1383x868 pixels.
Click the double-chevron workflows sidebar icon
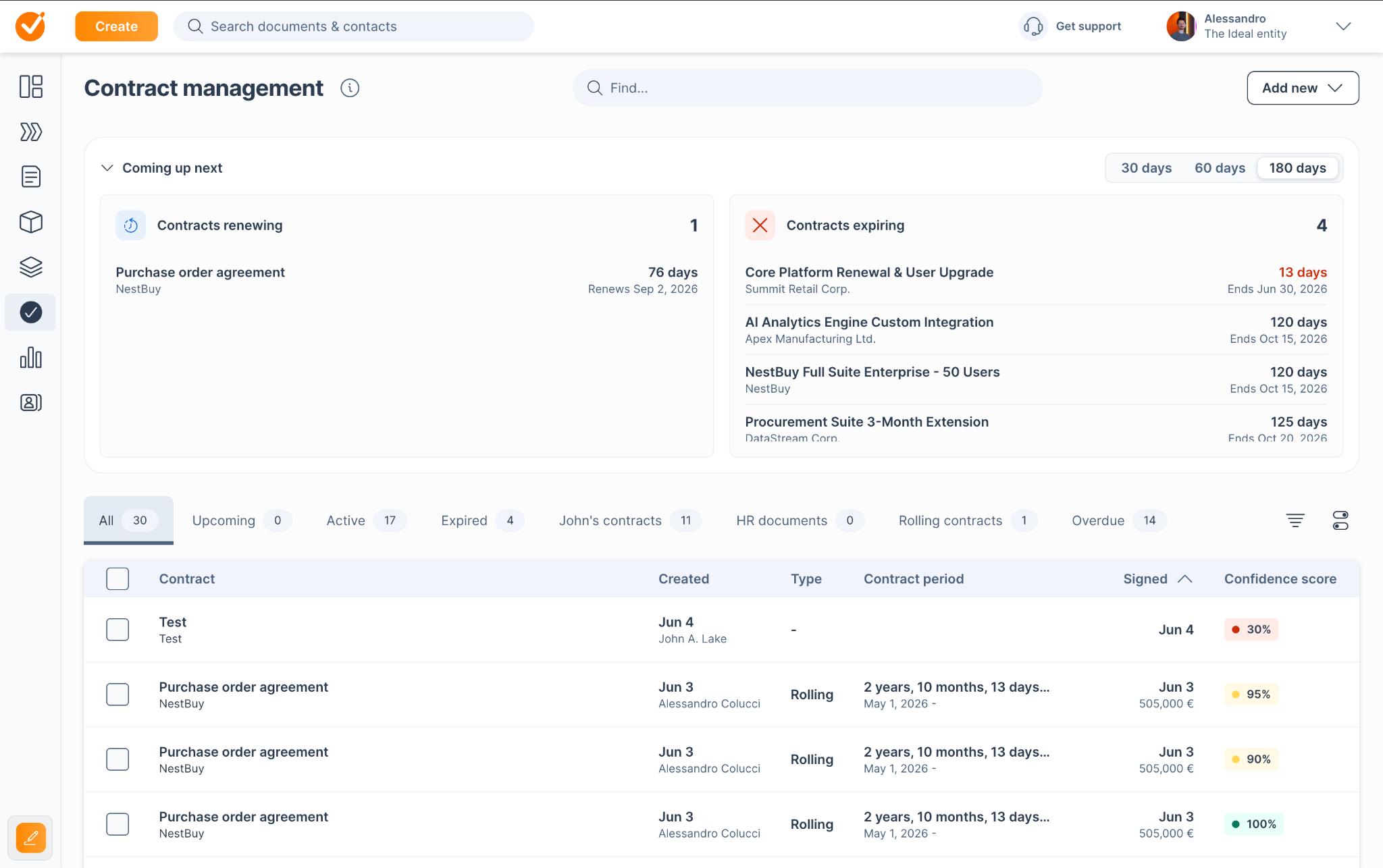pos(31,132)
